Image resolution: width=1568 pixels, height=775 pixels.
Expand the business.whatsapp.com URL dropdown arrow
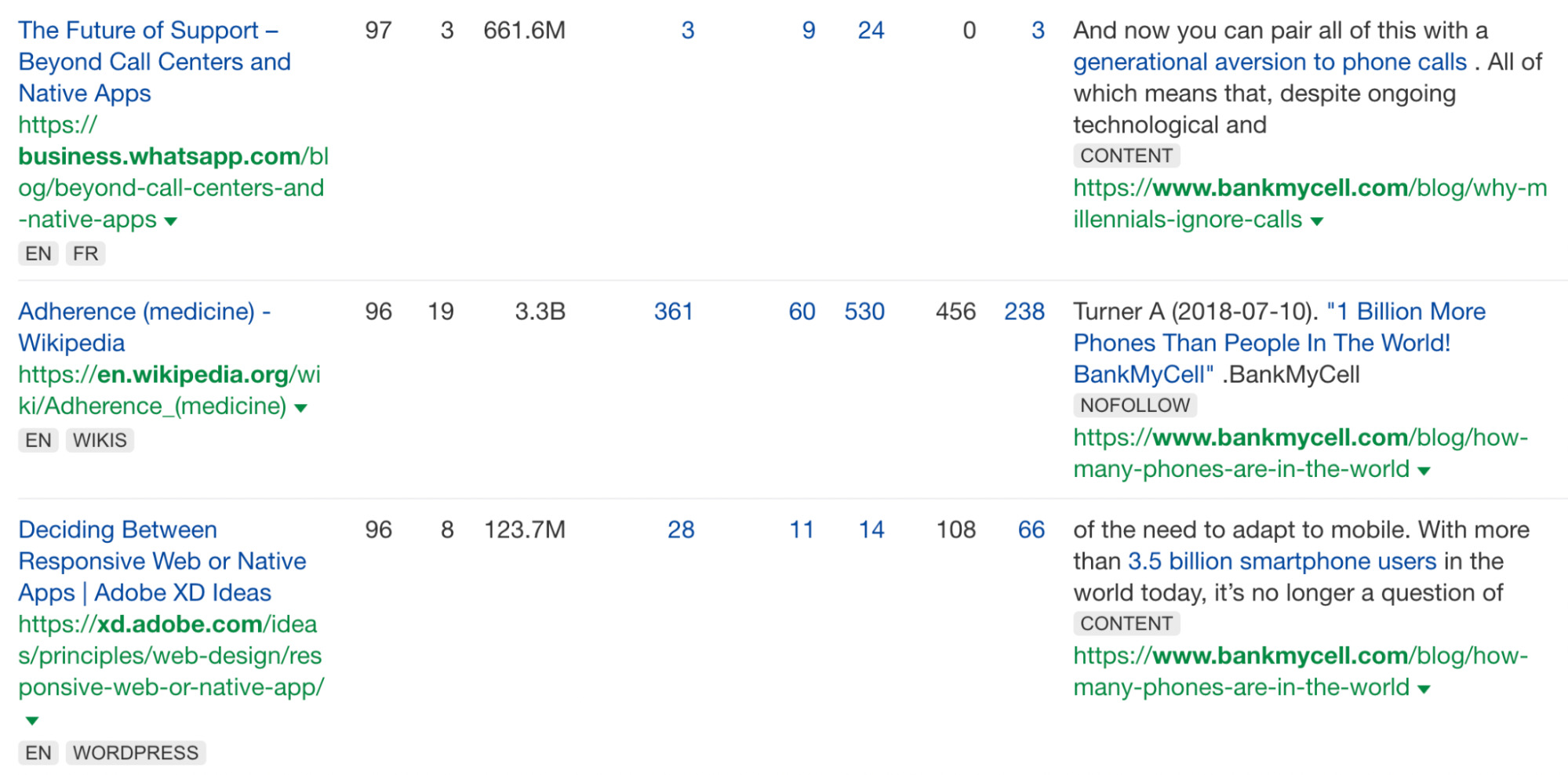[169, 221]
